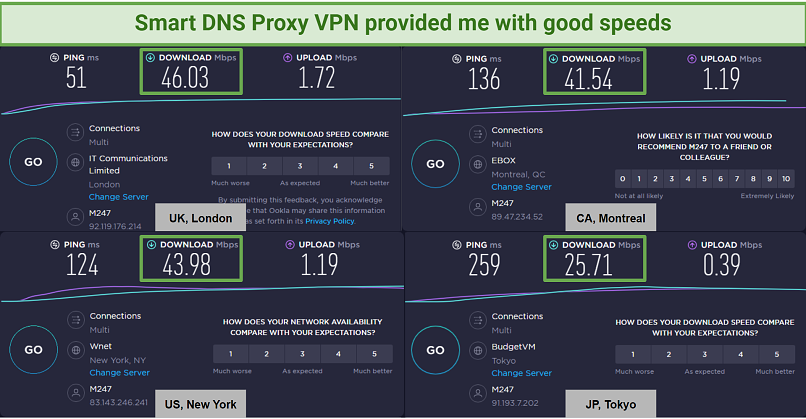Click the IP address 83.143.246.241
This screenshot has height=419, width=806.
119,403
